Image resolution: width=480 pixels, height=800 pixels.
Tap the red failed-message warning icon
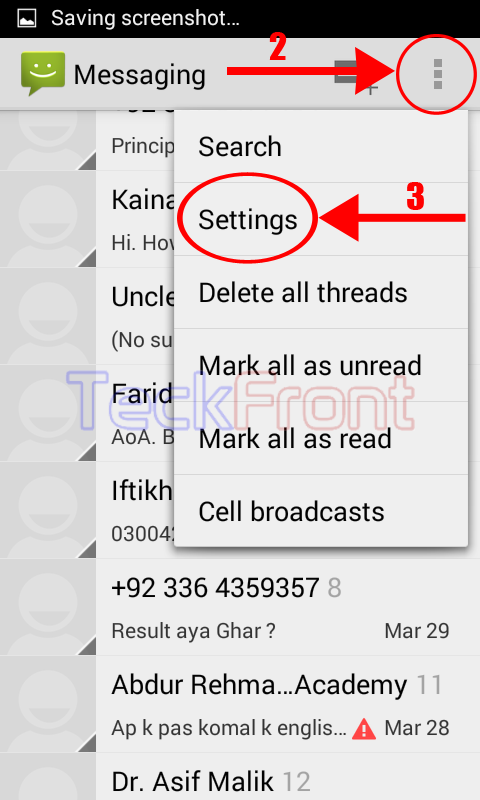click(364, 729)
